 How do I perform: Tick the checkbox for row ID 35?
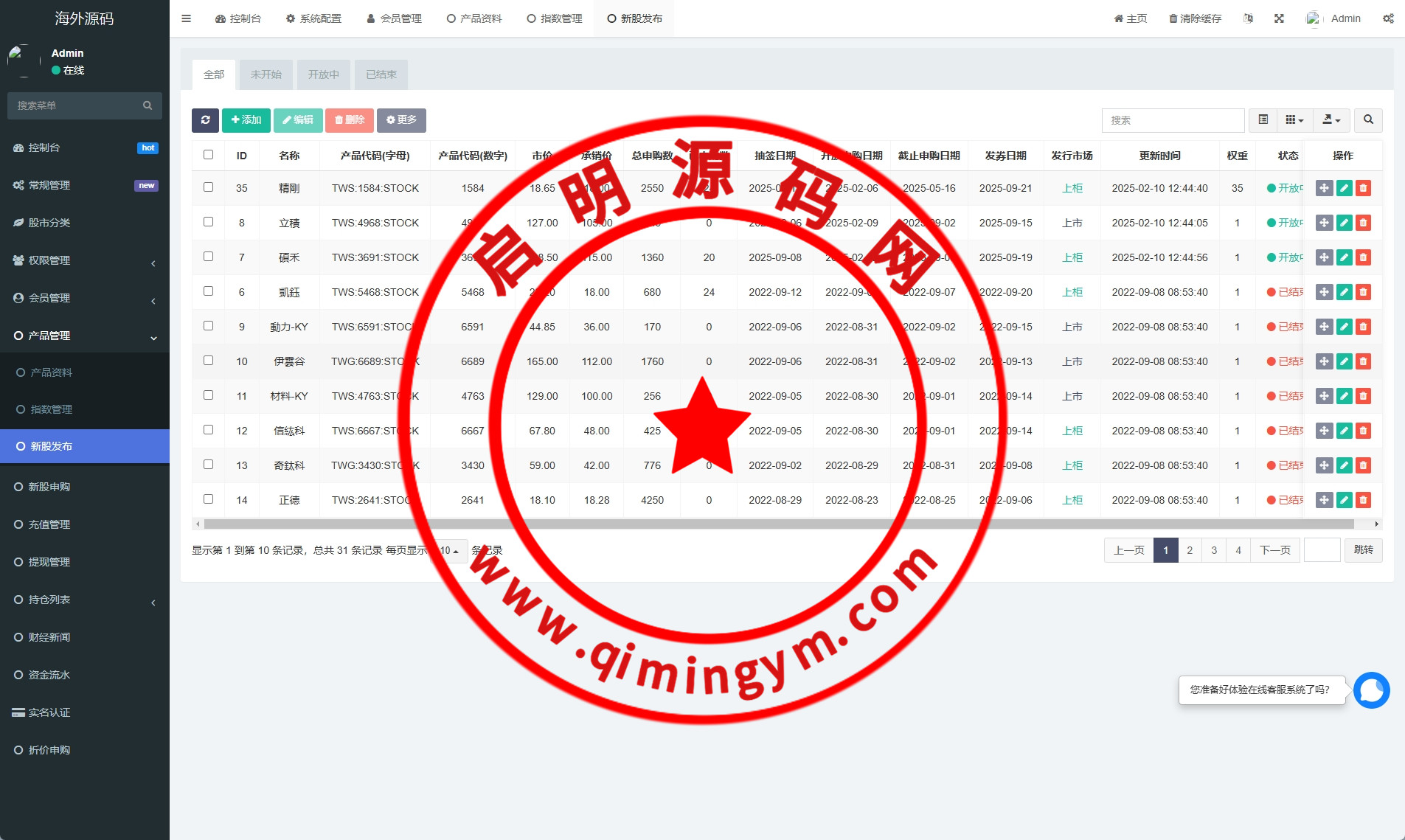pyautogui.click(x=208, y=187)
